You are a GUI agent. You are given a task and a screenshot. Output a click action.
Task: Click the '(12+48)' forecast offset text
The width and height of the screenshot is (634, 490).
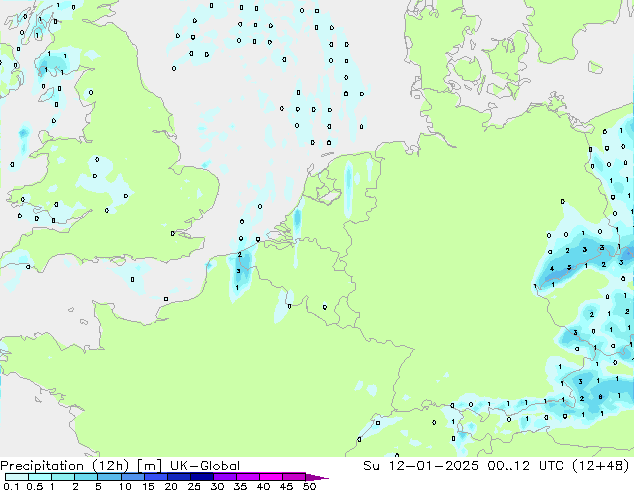coord(602,466)
